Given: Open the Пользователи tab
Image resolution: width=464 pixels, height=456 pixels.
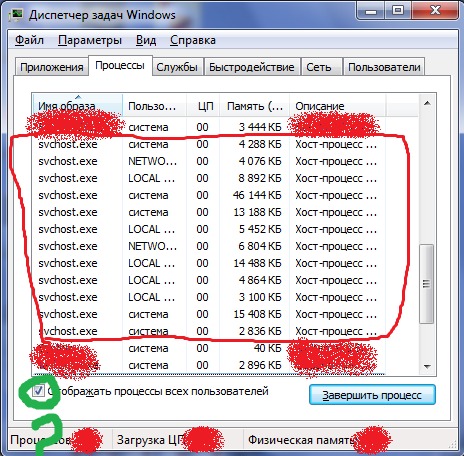Looking at the screenshot, I should tap(384, 67).
